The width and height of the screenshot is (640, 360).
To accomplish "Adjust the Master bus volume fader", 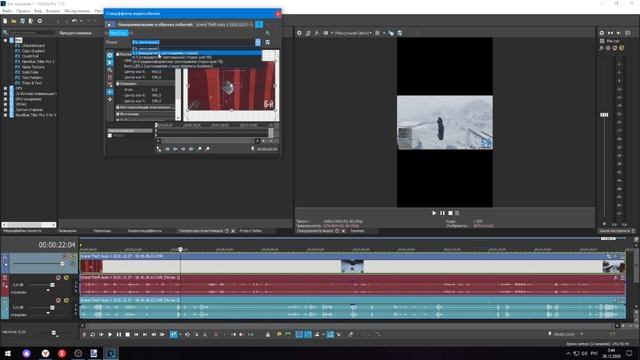I will pyautogui.click(x=604, y=115).
